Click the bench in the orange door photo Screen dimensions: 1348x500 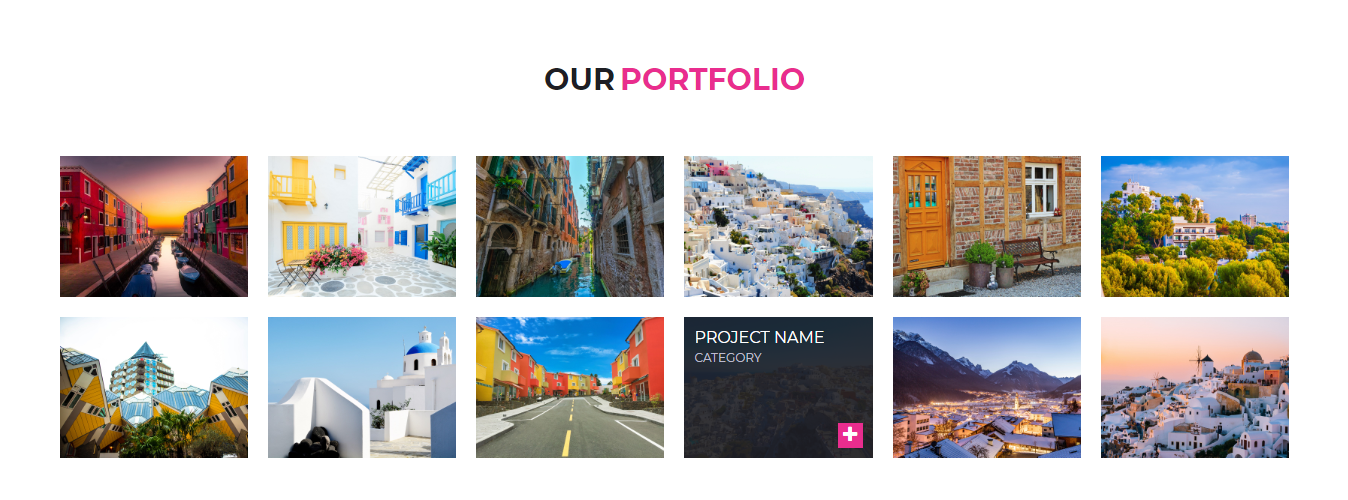(x=1030, y=257)
